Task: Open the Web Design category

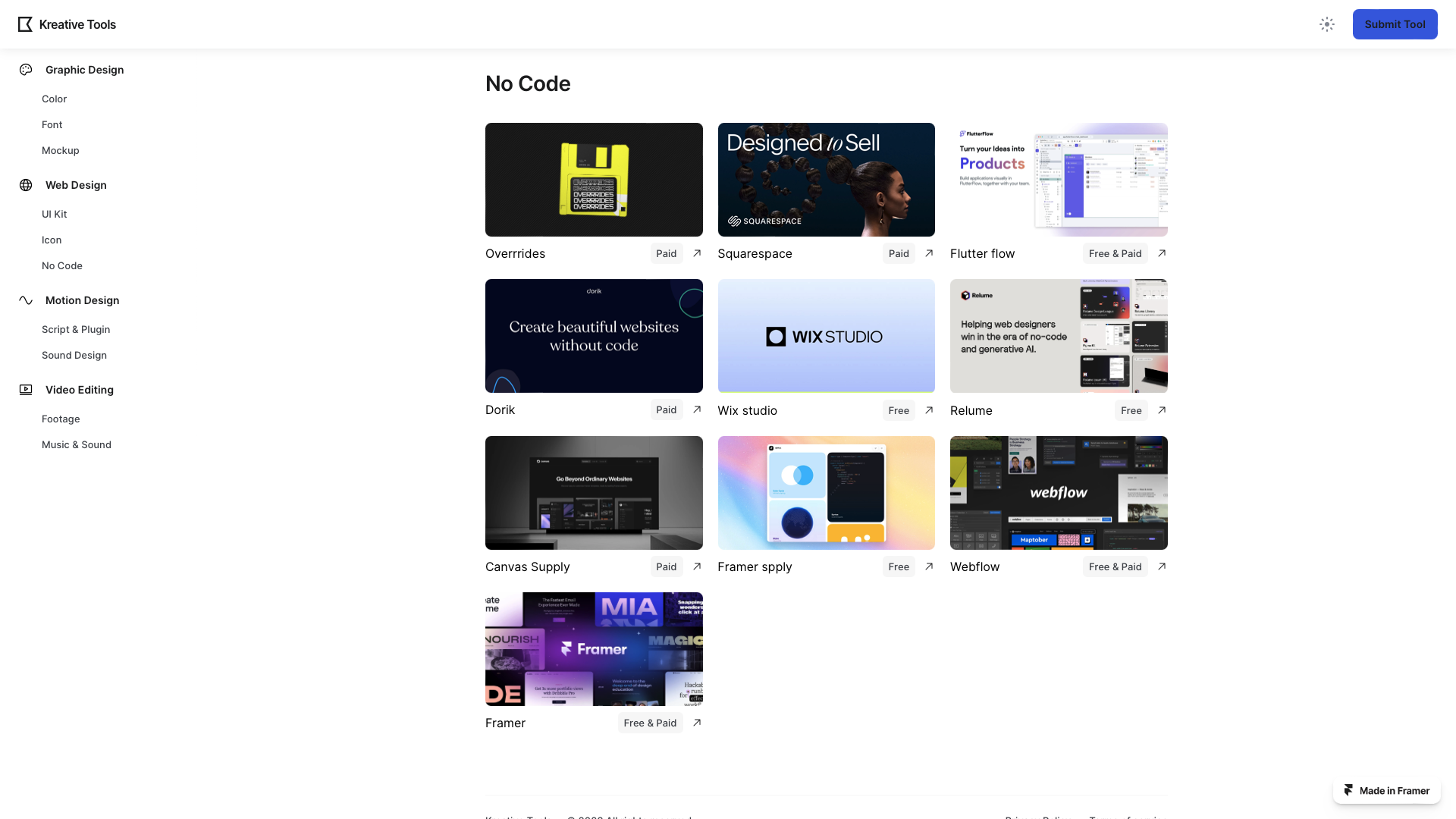Action: (76, 185)
